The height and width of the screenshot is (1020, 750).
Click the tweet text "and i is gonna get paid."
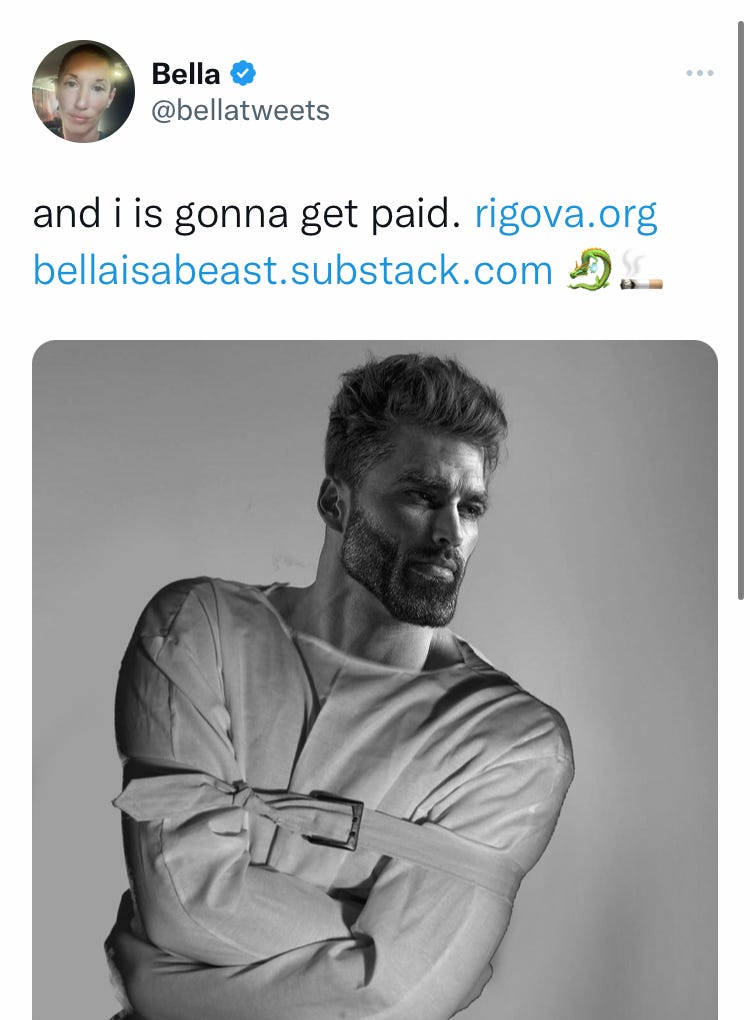click(247, 215)
